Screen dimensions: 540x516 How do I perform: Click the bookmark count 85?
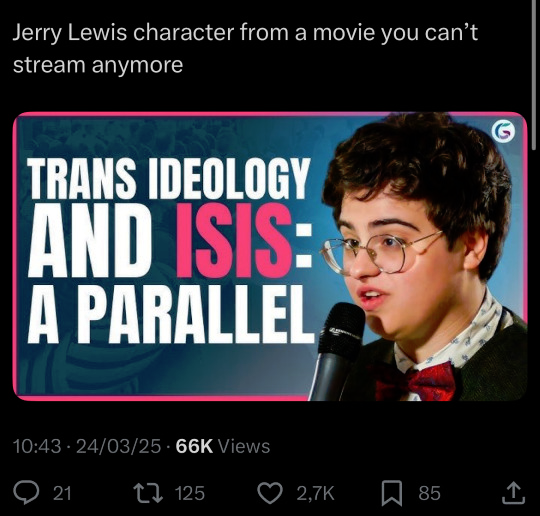tap(429, 493)
